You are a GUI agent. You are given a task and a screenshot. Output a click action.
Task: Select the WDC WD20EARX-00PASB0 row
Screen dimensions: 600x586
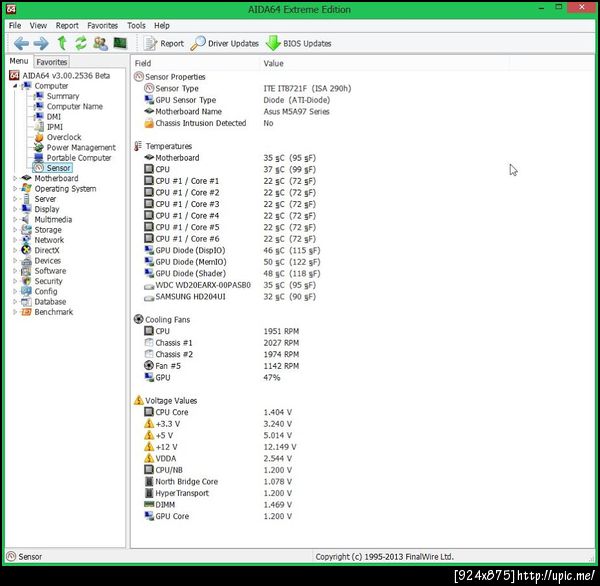click(230, 285)
